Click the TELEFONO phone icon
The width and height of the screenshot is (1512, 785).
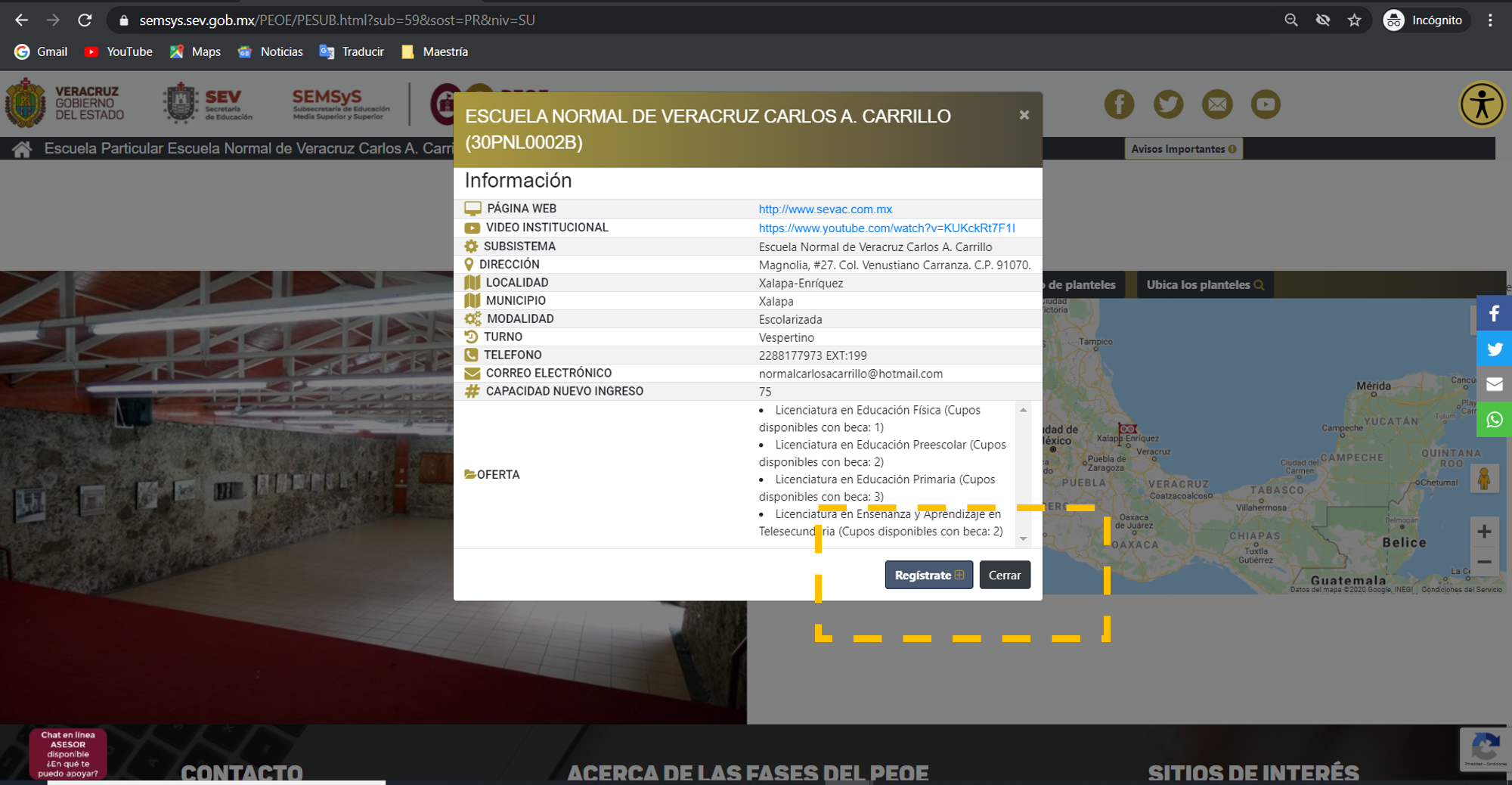coord(471,355)
